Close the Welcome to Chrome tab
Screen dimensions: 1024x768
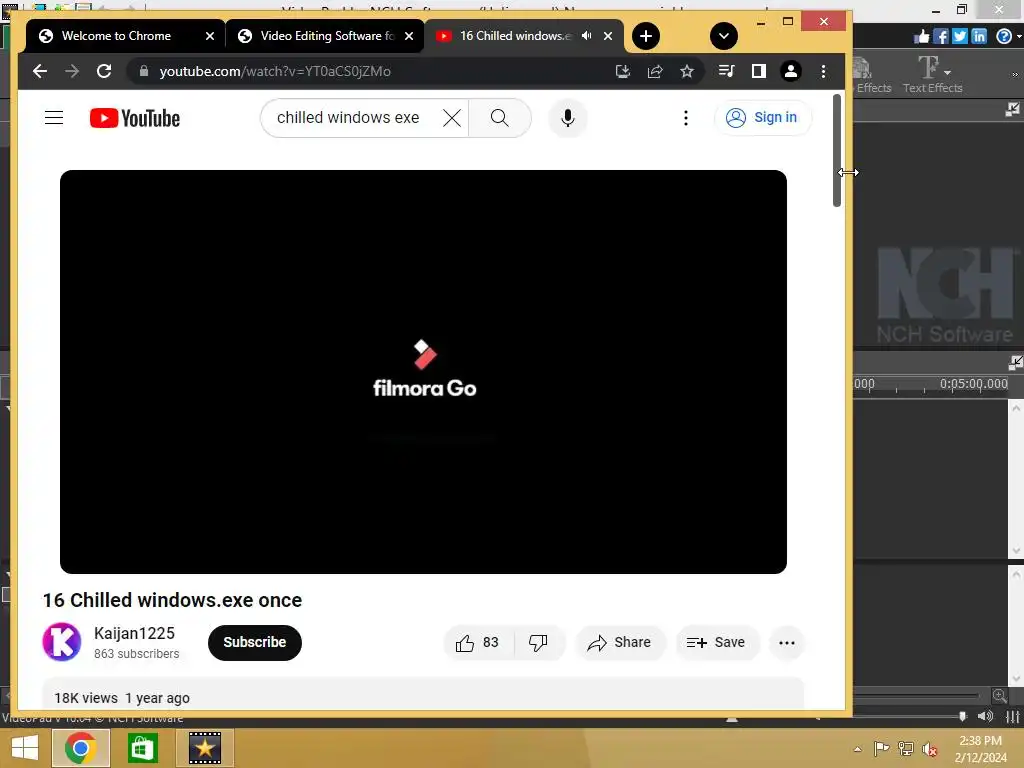click(x=210, y=36)
